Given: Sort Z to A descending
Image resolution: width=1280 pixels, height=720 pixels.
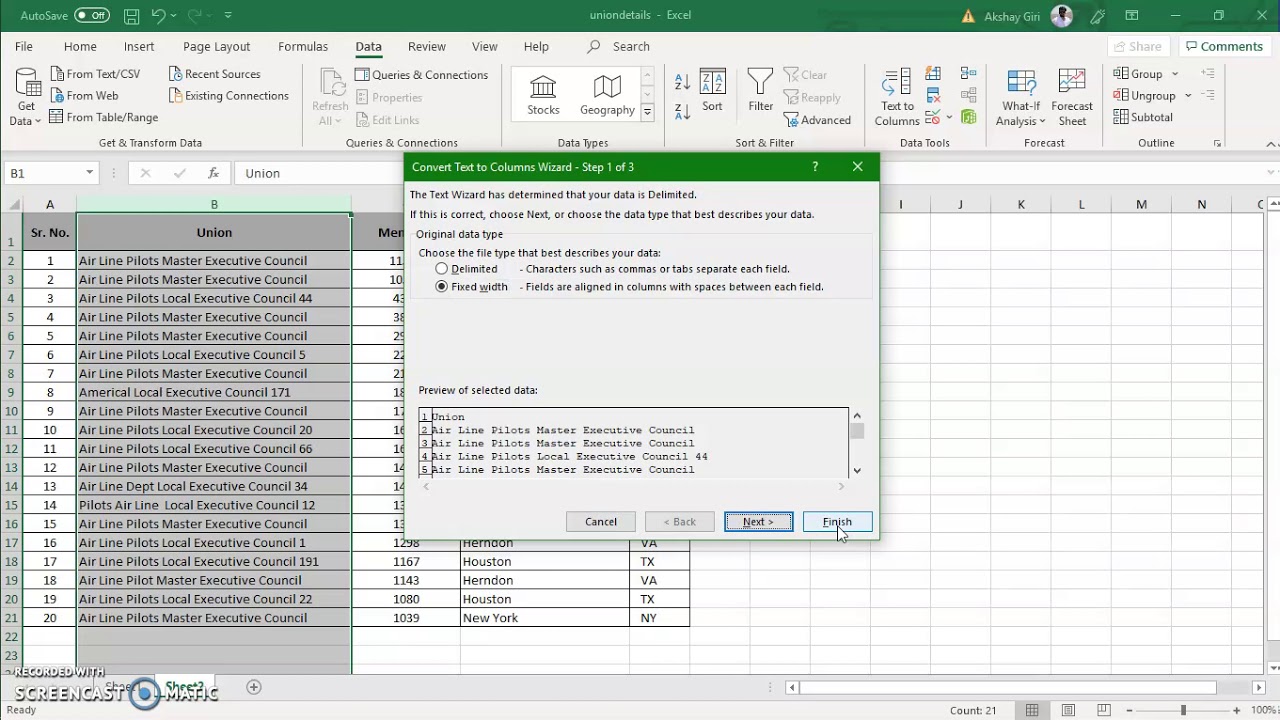Looking at the screenshot, I should click(682, 110).
